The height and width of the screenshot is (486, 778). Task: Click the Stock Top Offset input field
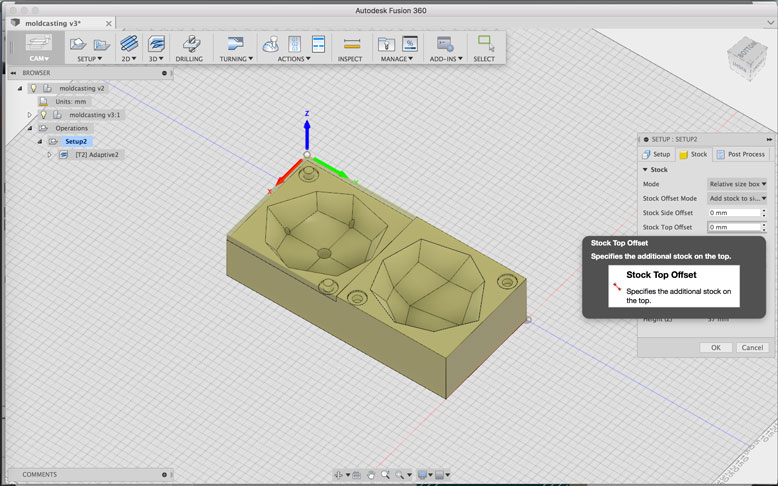click(x=734, y=227)
